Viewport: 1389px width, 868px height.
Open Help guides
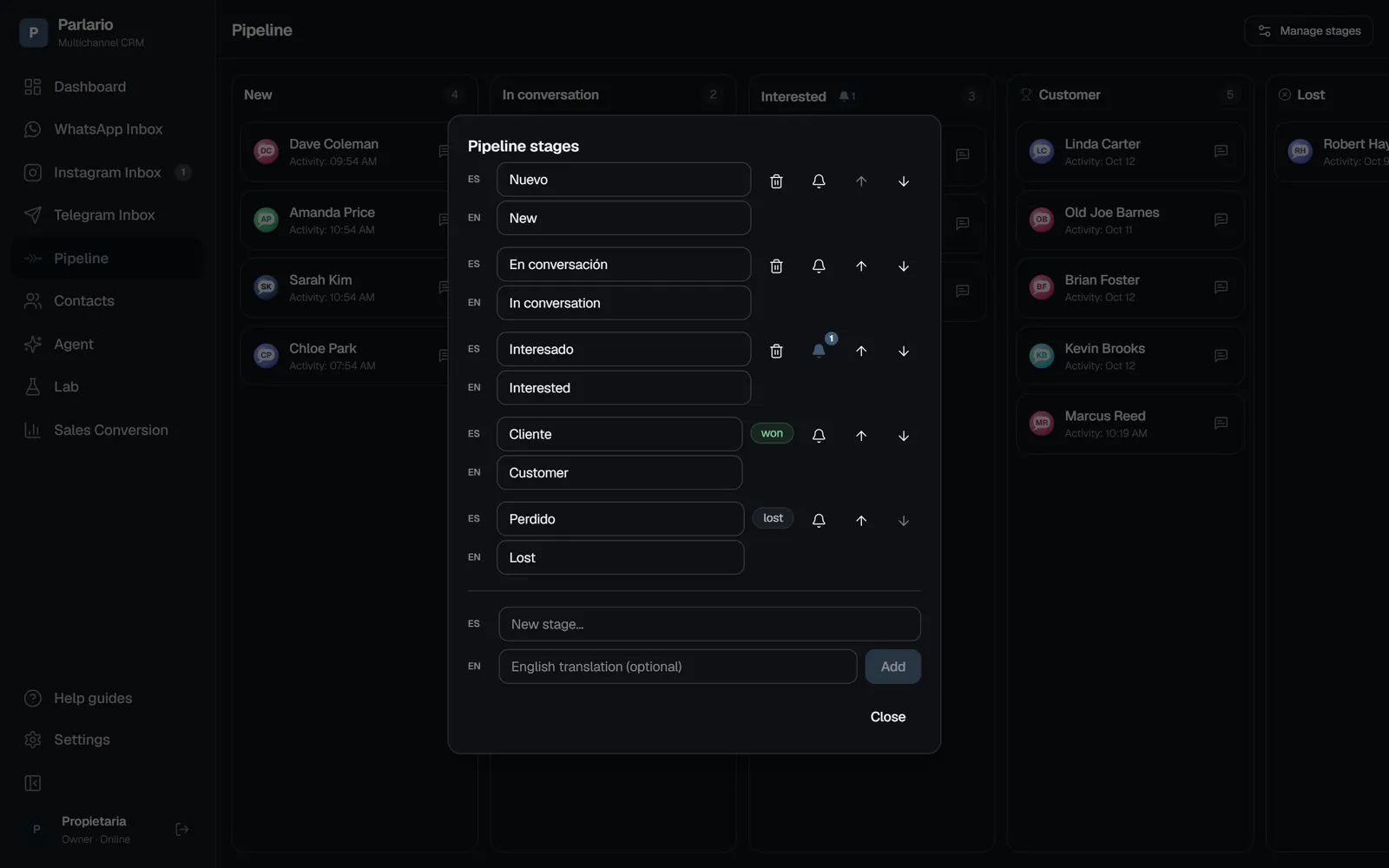[108, 699]
